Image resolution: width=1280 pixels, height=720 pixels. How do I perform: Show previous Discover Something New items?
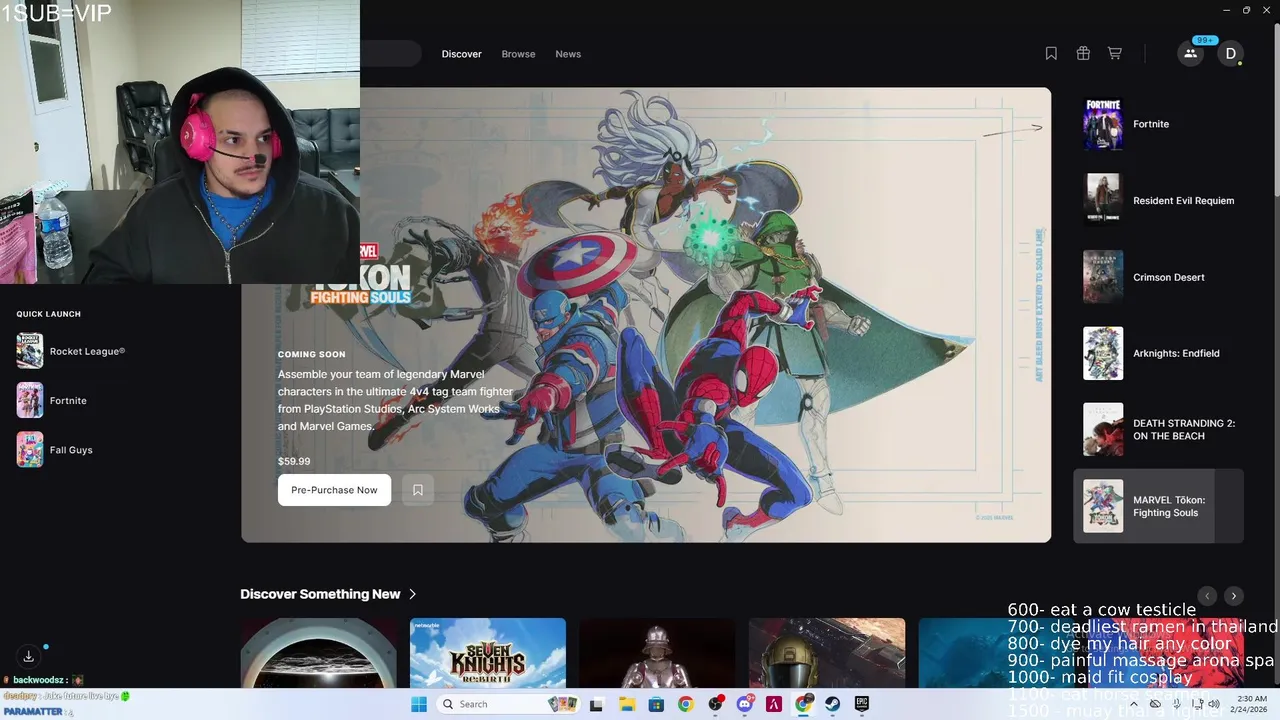(x=1207, y=596)
